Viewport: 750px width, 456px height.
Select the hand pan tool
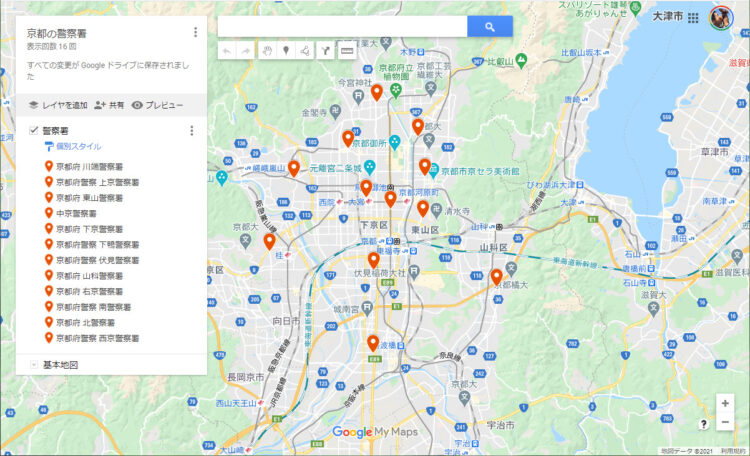coord(267,51)
